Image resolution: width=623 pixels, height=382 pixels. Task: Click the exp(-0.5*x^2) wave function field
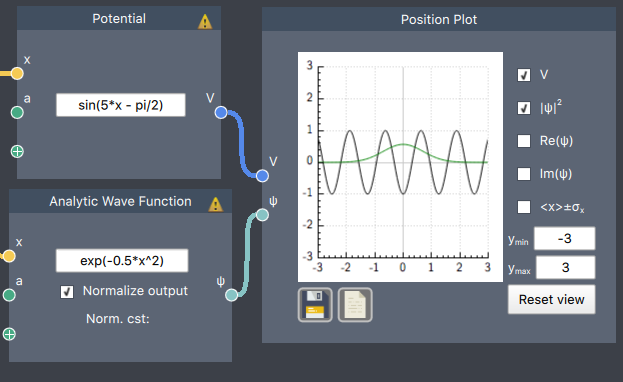(122, 261)
